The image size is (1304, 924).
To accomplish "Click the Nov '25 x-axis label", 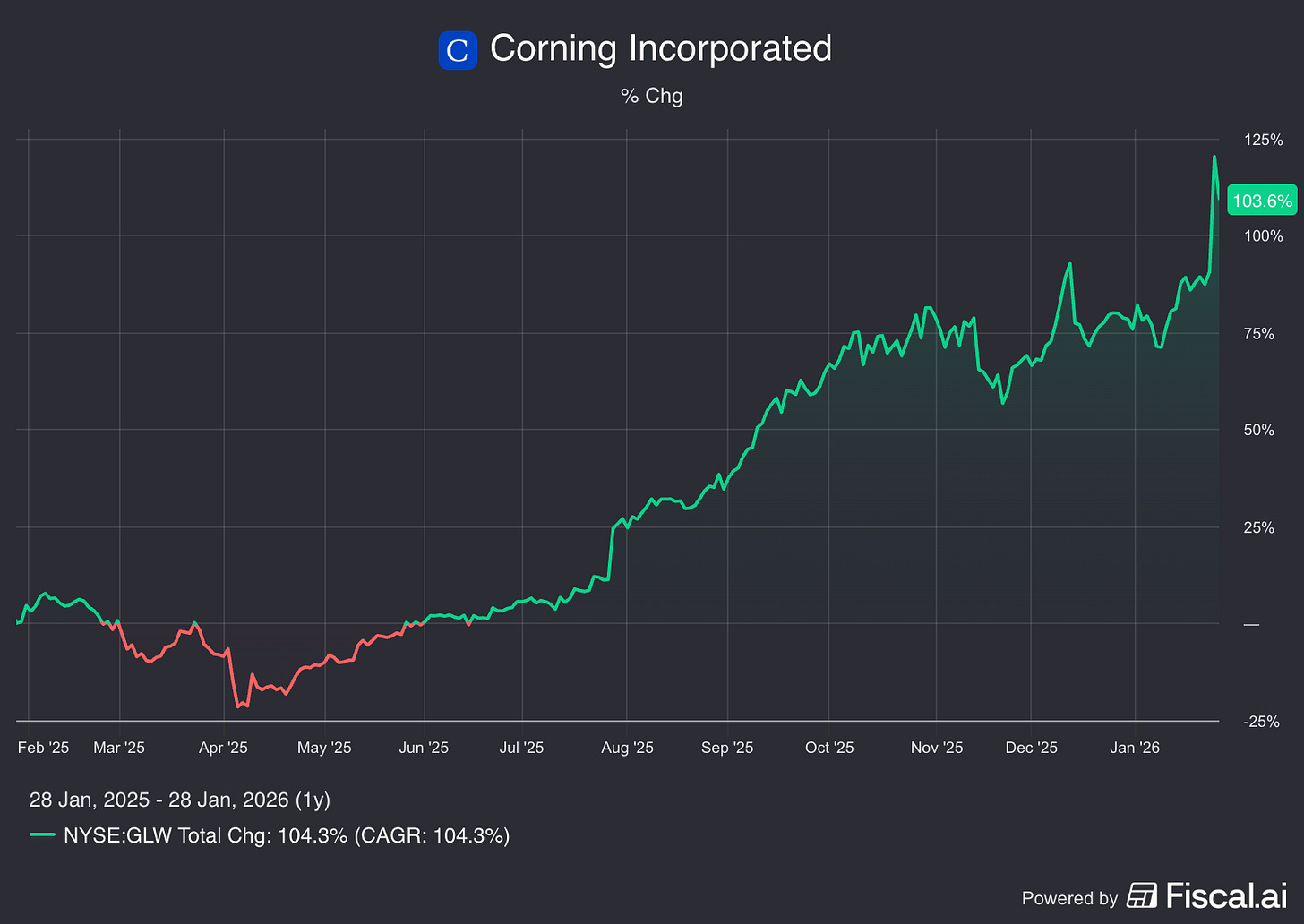I will pos(937,748).
